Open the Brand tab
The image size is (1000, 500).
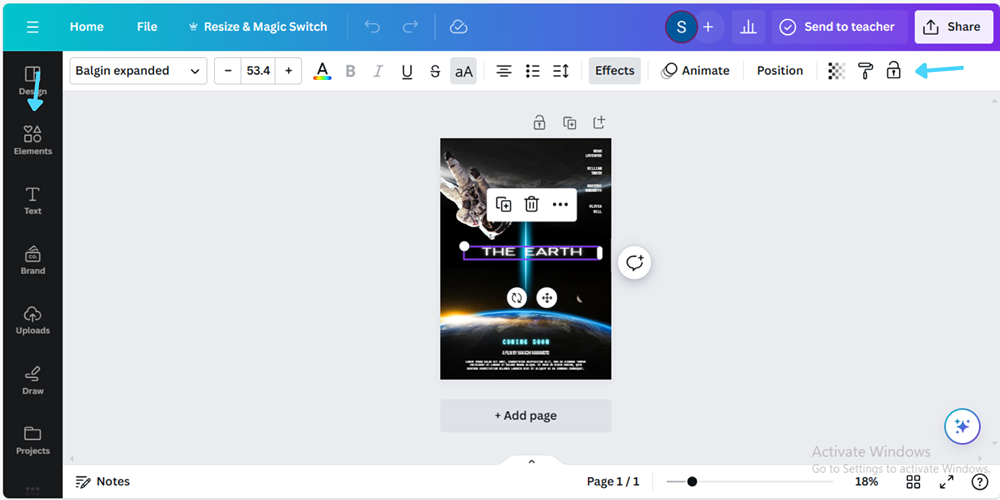click(33, 260)
